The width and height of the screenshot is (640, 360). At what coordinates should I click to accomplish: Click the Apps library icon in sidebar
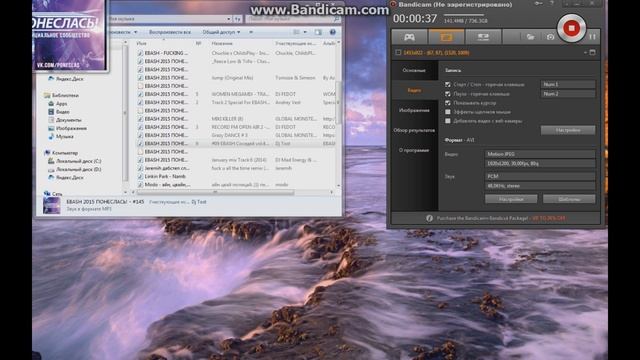(x=51, y=104)
